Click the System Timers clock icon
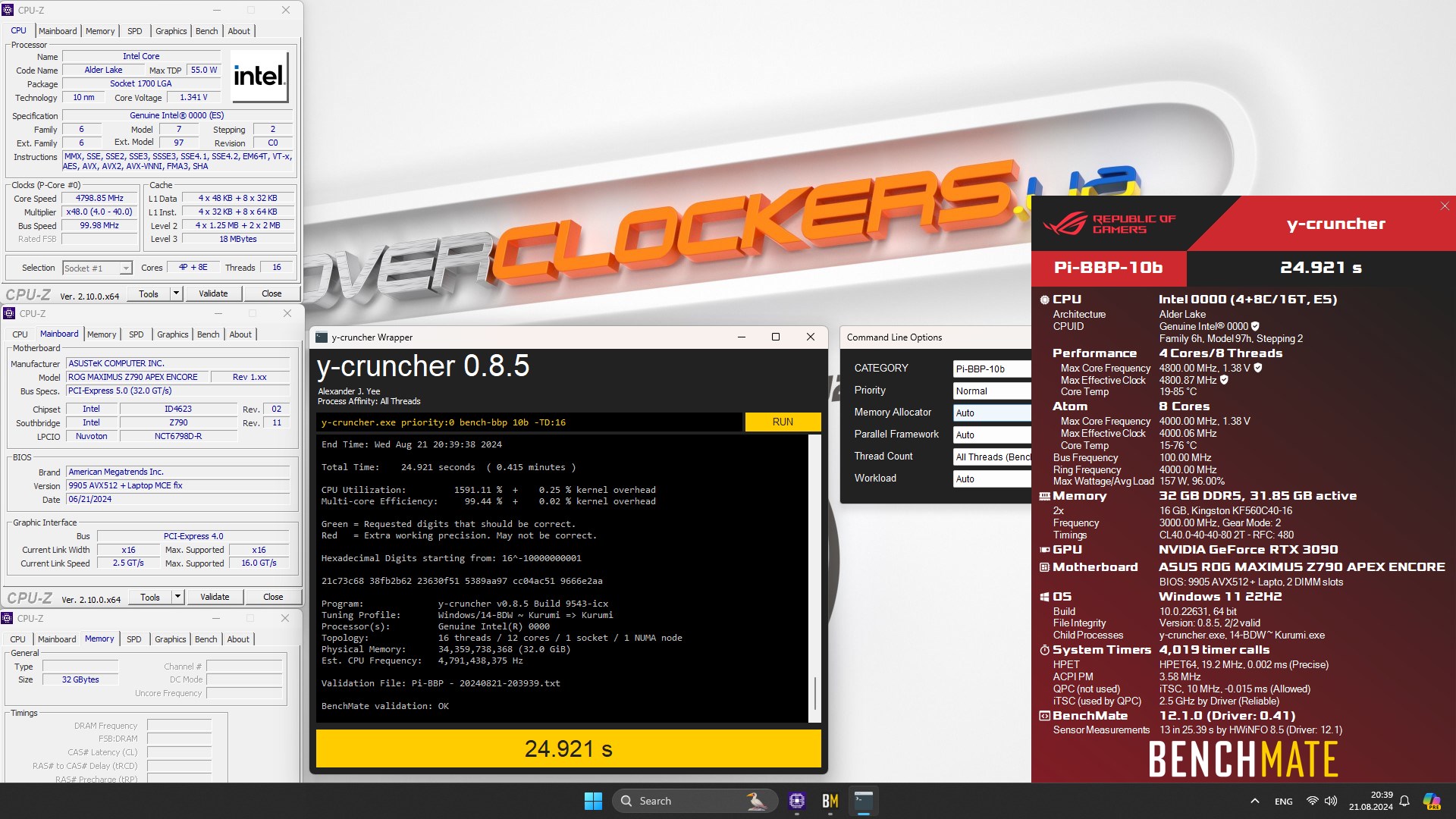The height and width of the screenshot is (819, 1456). pyautogui.click(x=1044, y=650)
